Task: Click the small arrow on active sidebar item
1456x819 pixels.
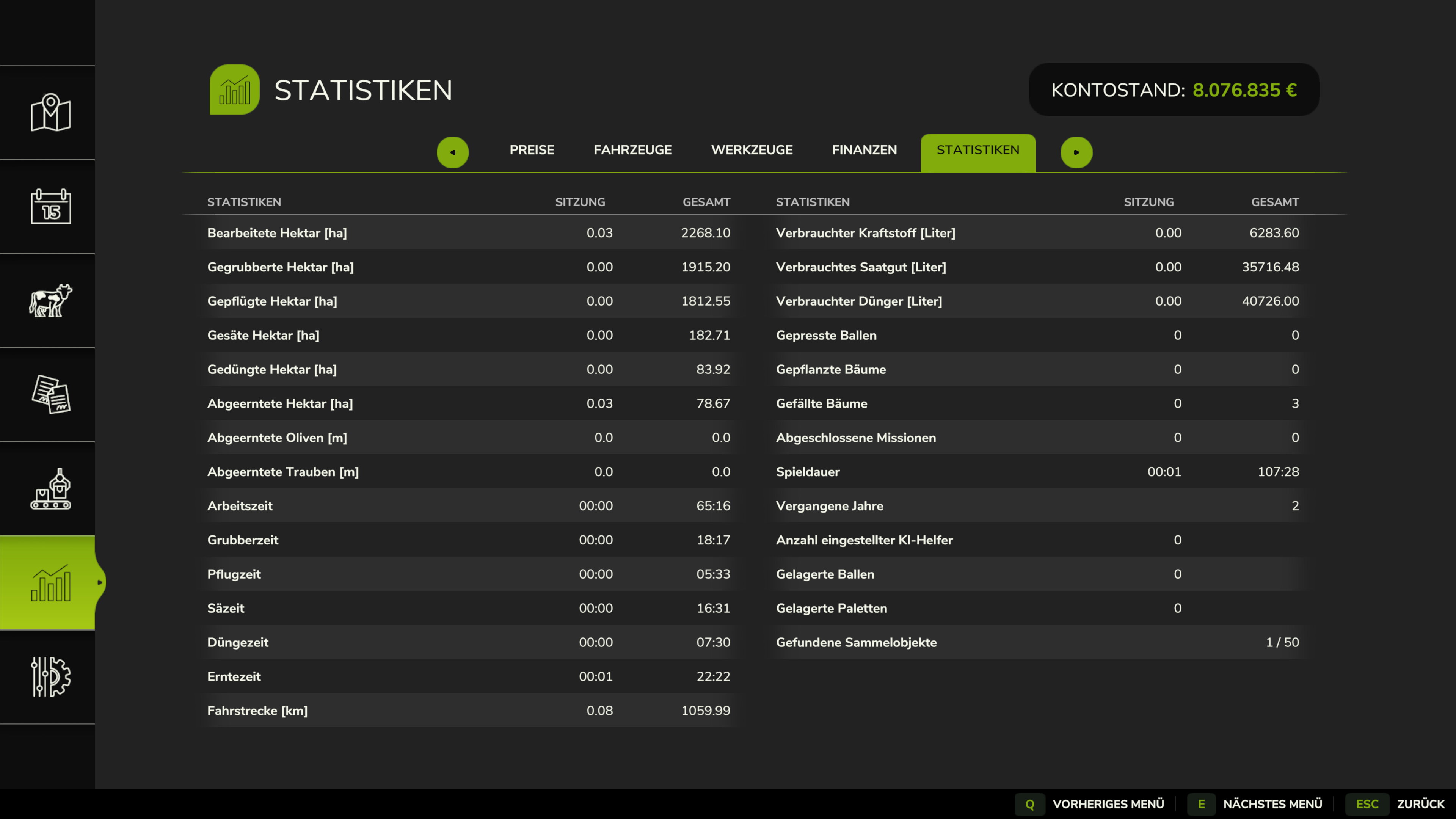Action: 100,582
